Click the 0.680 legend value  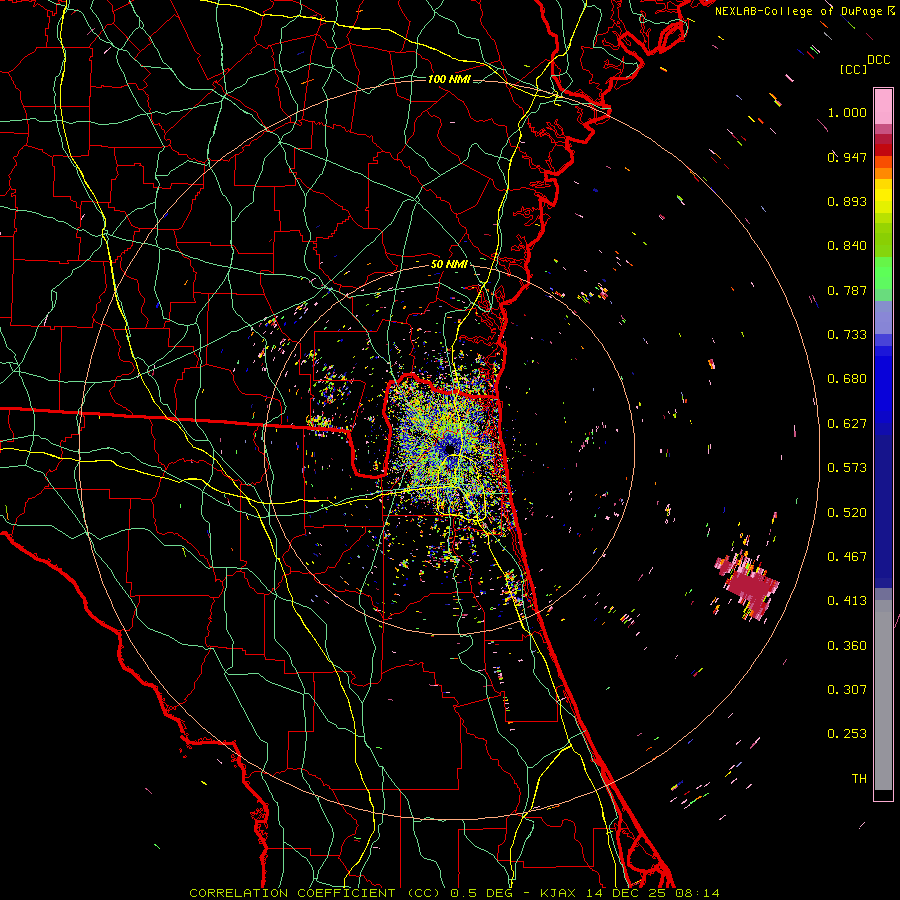847,379
